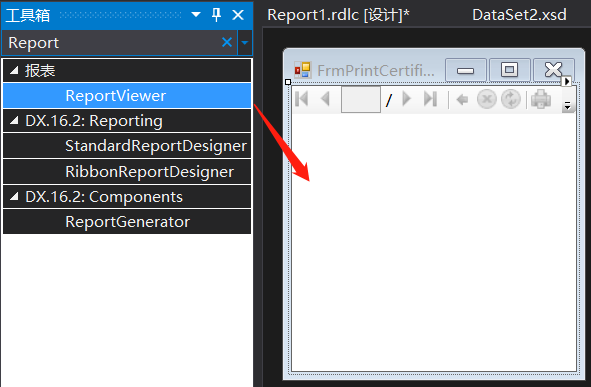Click the ReportViewer top-left resize handle

[x=288, y=82]
